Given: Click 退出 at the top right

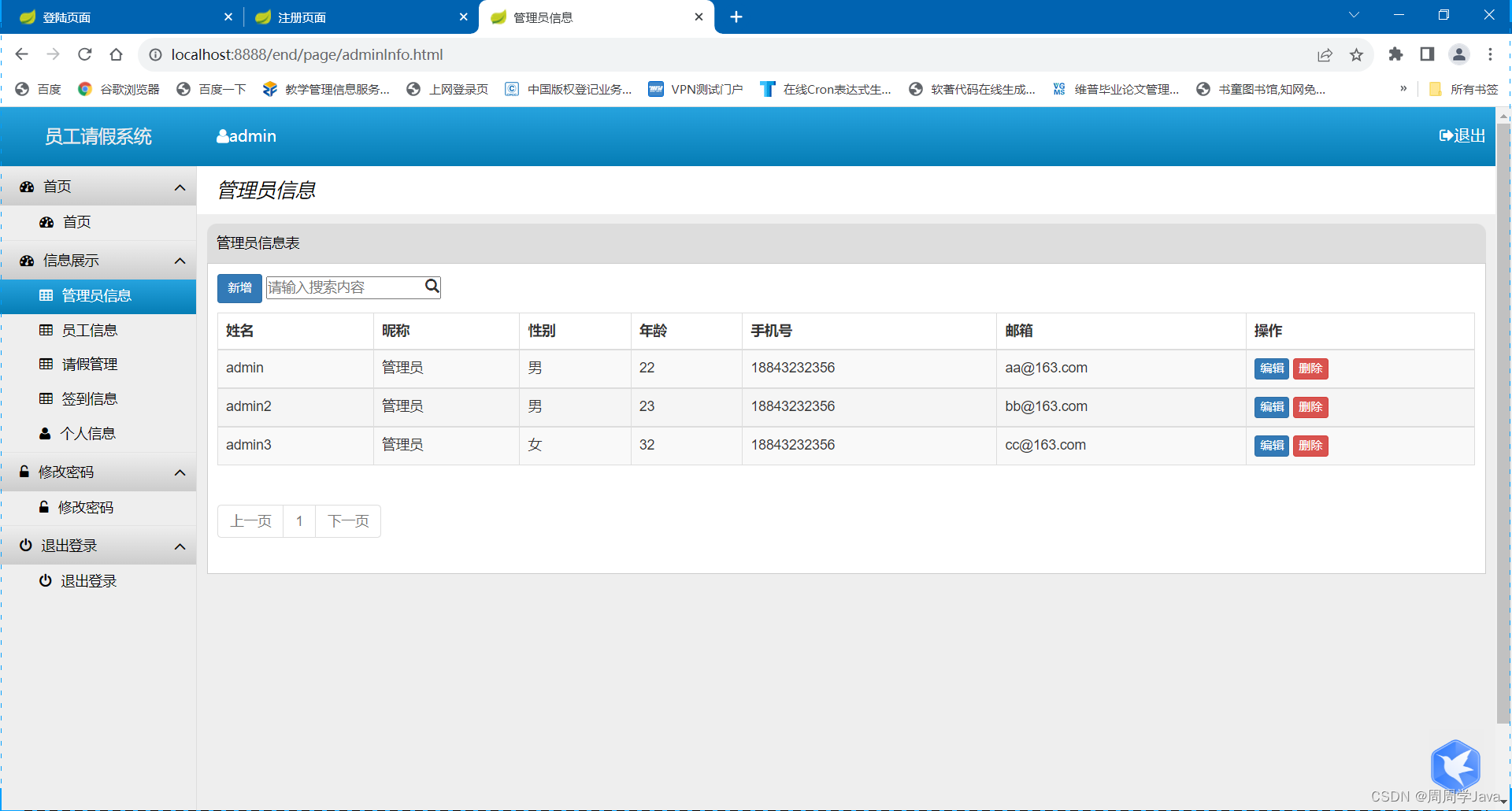Looking at the screenshot, I should pyautogui.click(x=1462, y=135).
